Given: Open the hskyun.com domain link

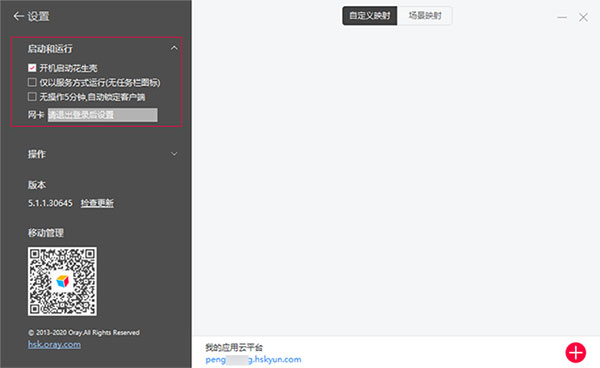Looking at the screenshot, I should point(253,360).
